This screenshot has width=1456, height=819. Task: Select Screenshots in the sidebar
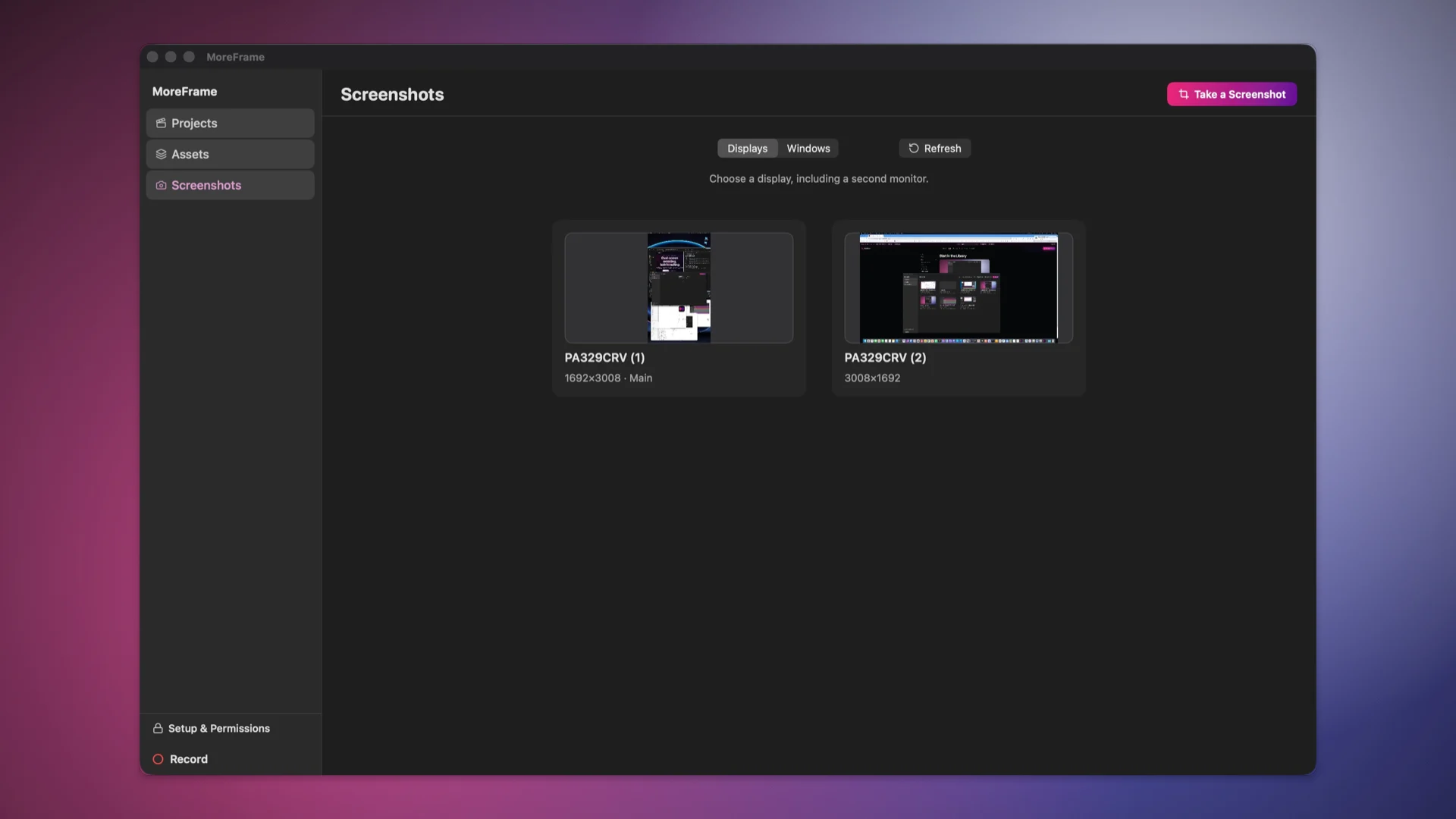[230, 185]
